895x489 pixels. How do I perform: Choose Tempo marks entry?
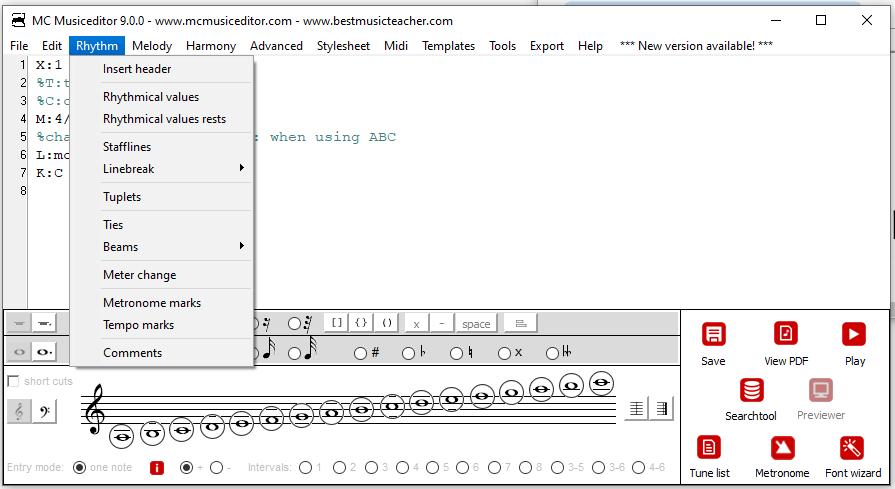pyautogui.click(x=162, y=325)
